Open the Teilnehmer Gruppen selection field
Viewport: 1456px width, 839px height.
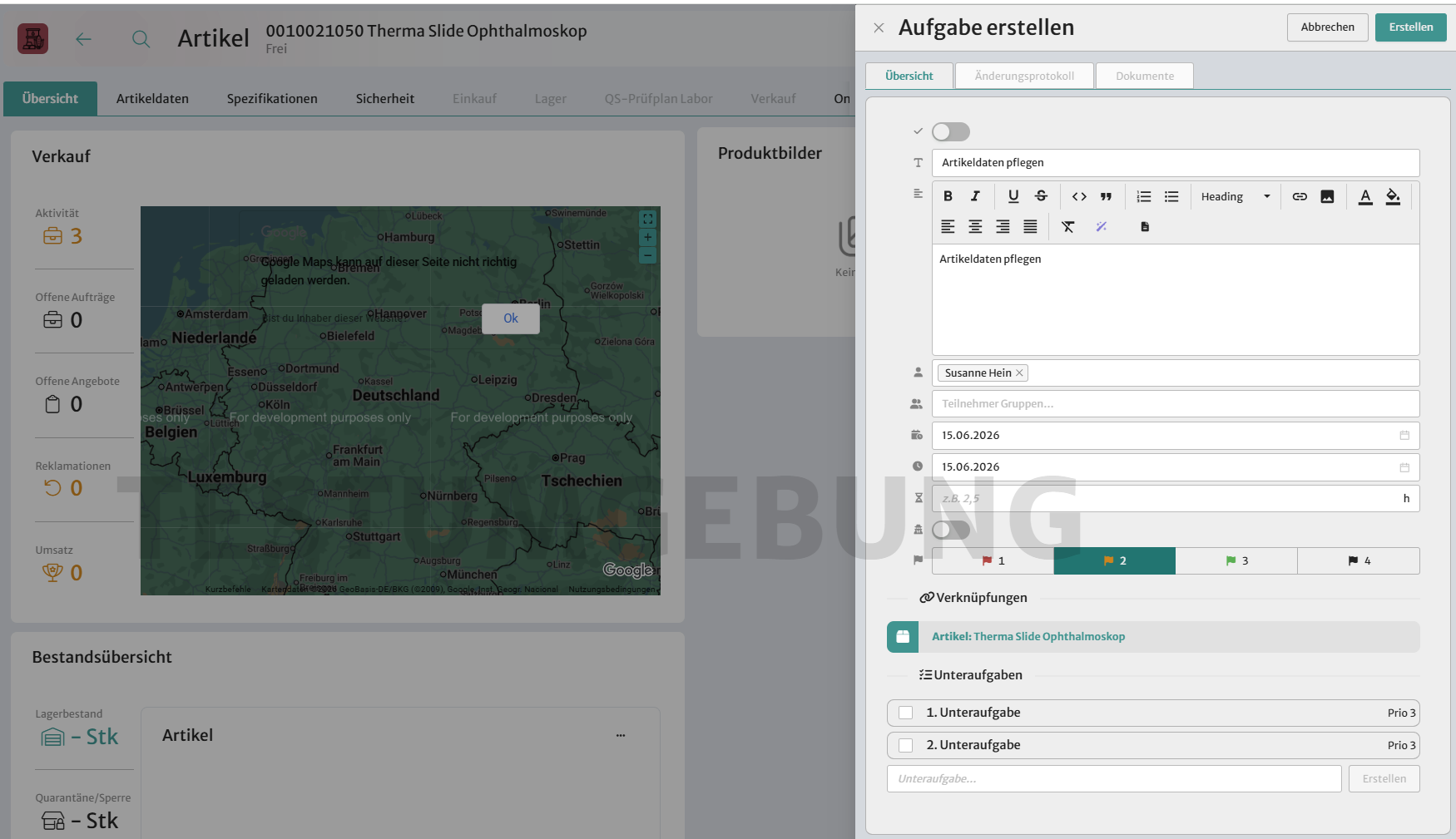(x=1176, y=404)
